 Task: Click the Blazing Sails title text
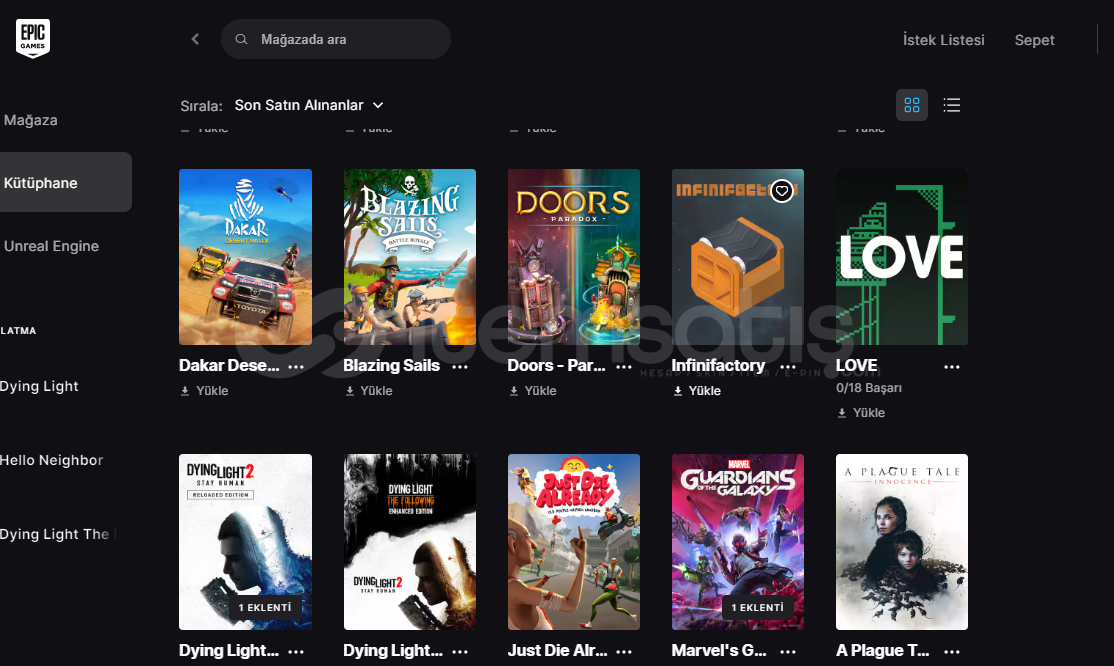click(391, 365)
